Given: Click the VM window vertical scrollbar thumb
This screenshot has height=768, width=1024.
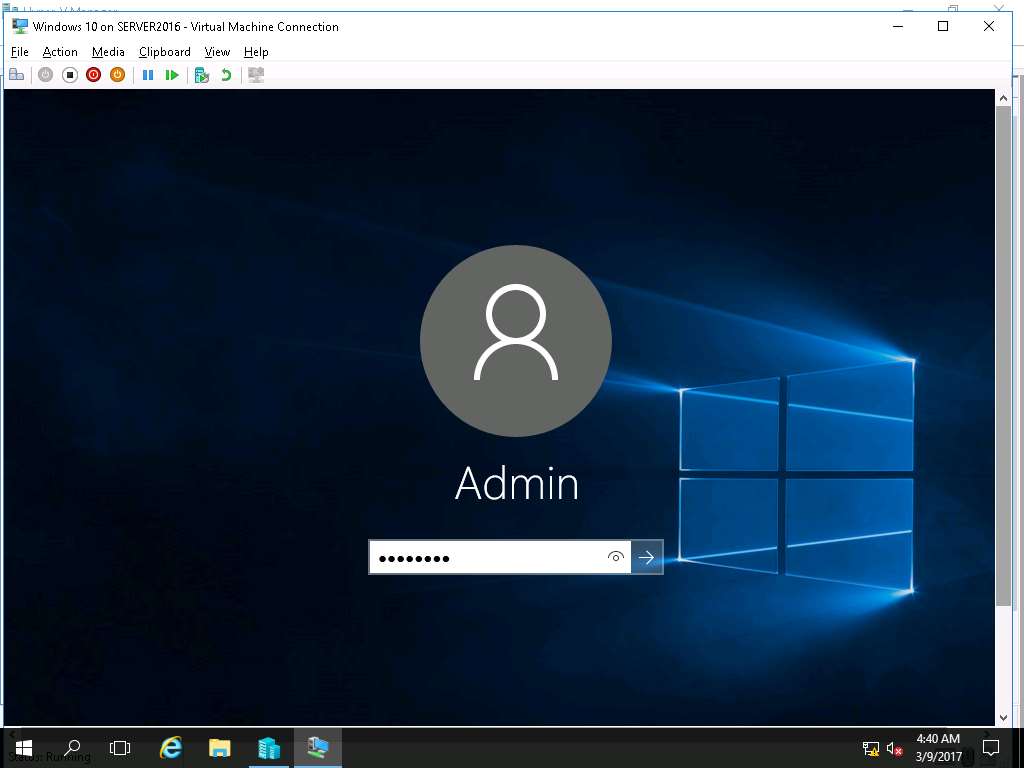Looking at the screenshot, I should click(1004, 355).
